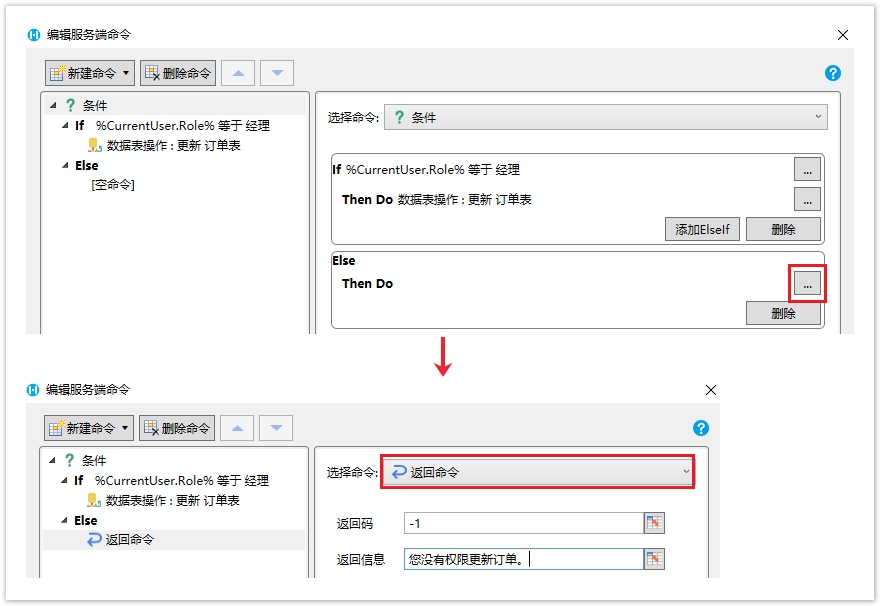
Task: Select the [空命令] item in the upper tree
Action: coord(113,185)
